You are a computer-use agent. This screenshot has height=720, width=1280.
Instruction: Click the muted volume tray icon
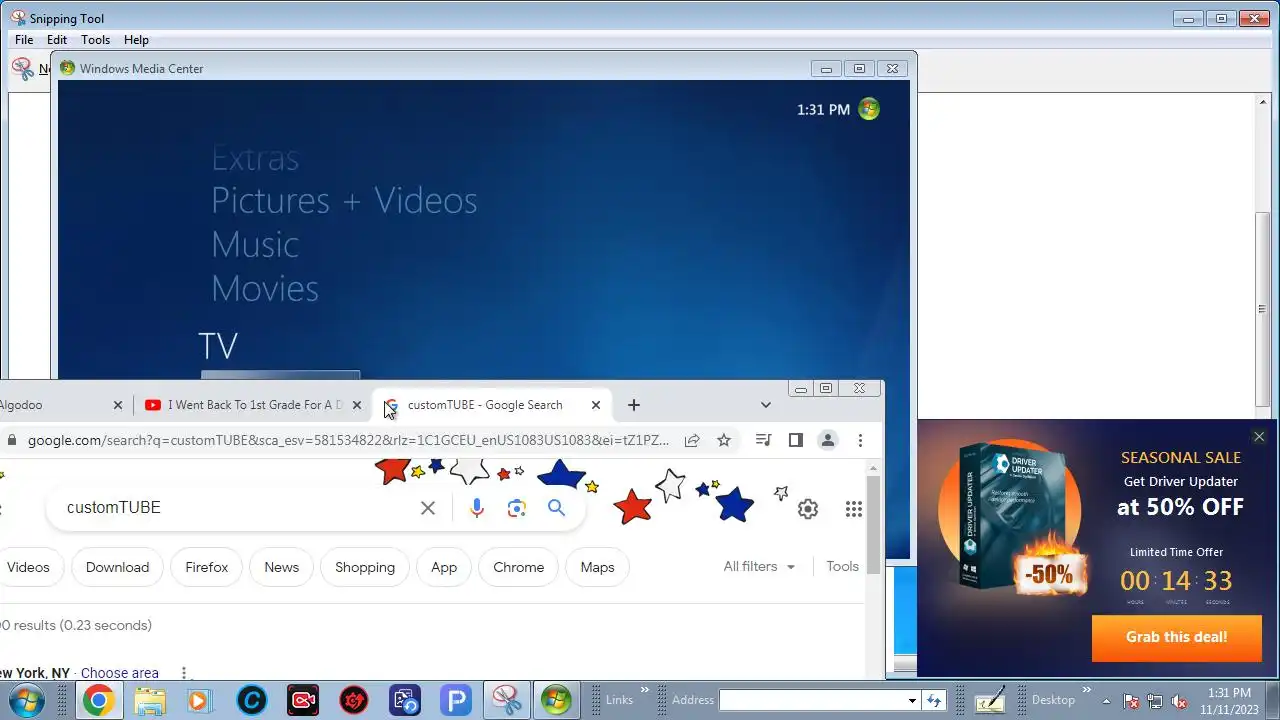point(1178,701)
